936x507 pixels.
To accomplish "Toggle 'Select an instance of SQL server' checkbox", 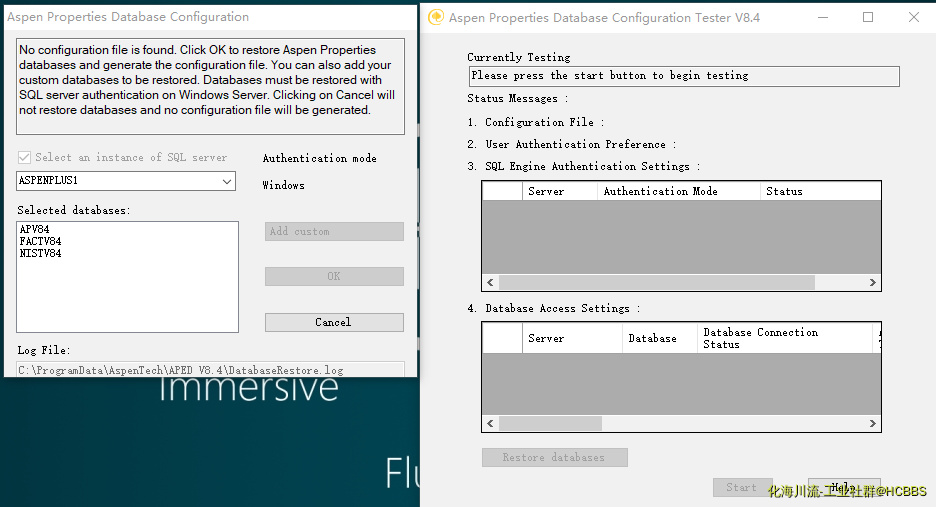I will [24, 158].
